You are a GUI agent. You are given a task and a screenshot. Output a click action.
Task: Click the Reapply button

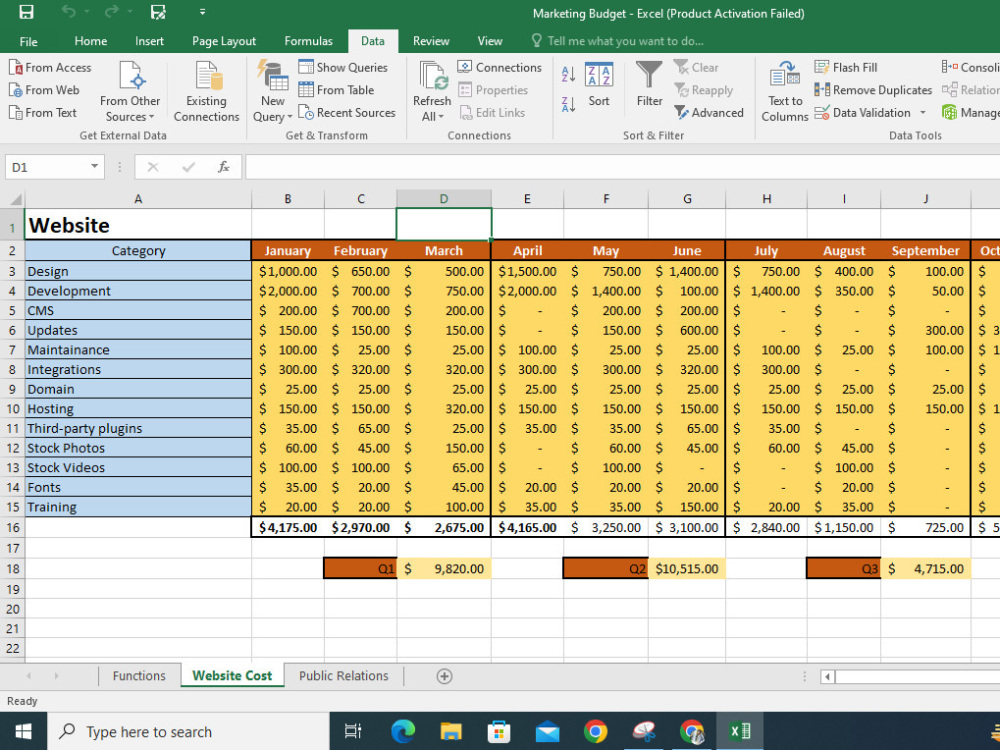click(x=705, y=90)
